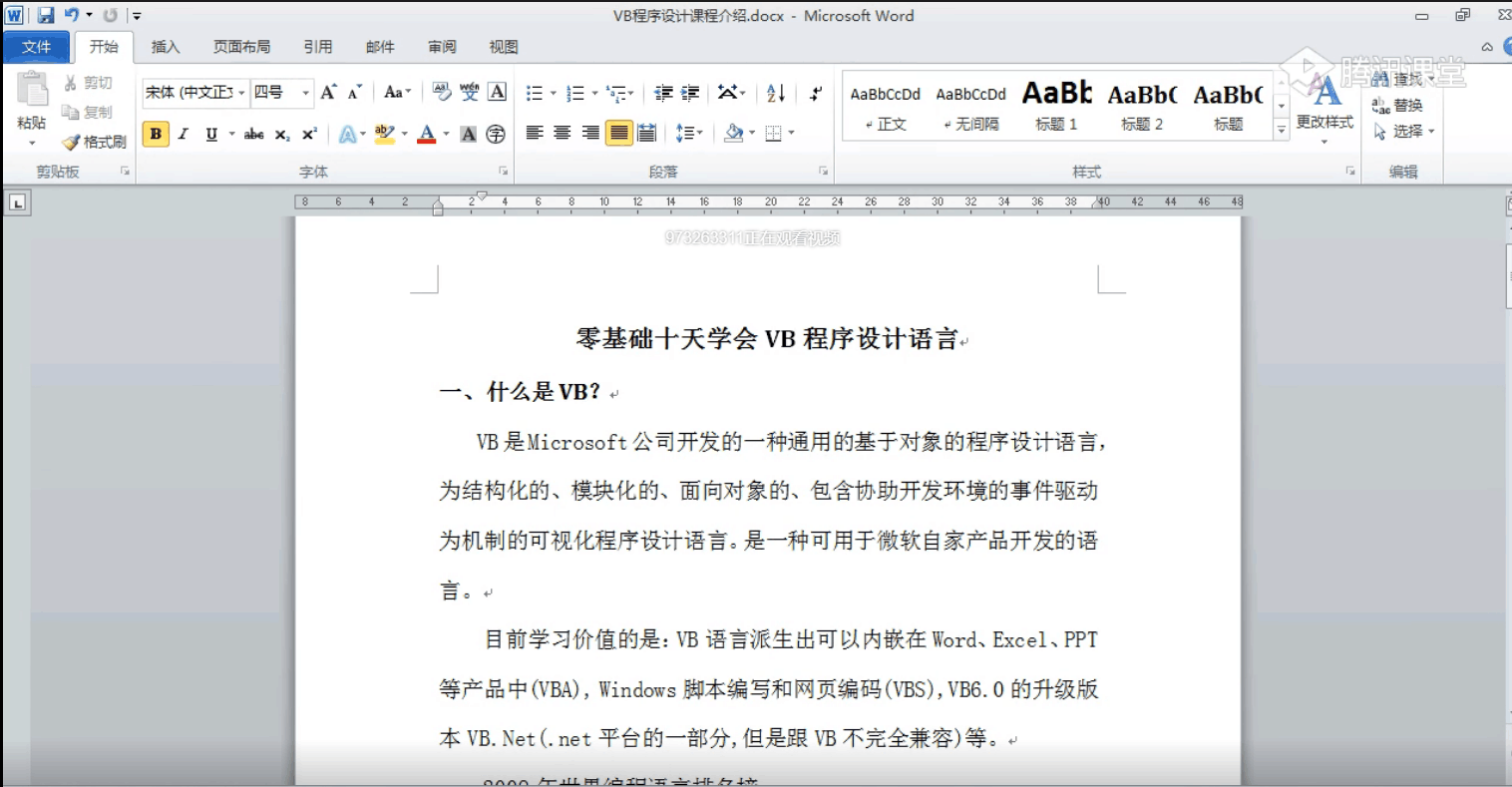1512x787 pixels.
Task: Copy selection with 复制
Action: (88, 112)
